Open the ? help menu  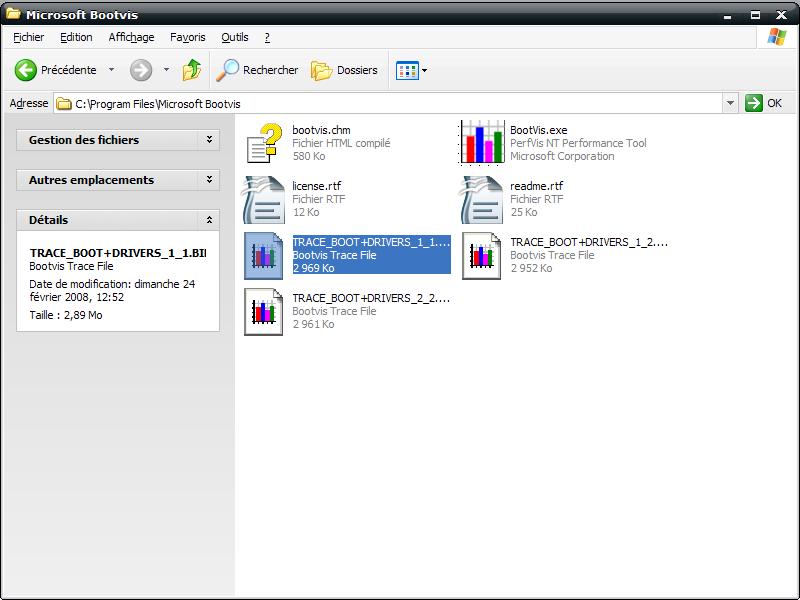(x=267, y=37)
